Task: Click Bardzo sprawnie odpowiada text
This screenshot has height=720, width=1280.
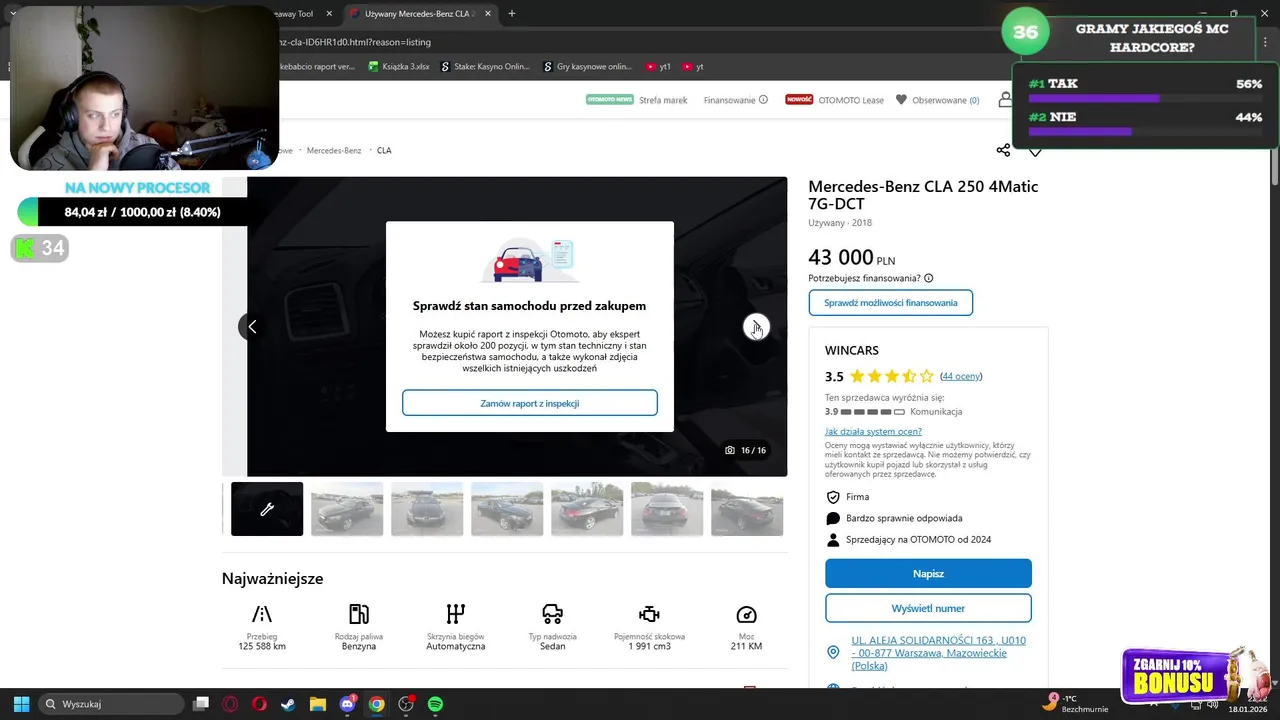Action: coord(904,518)
